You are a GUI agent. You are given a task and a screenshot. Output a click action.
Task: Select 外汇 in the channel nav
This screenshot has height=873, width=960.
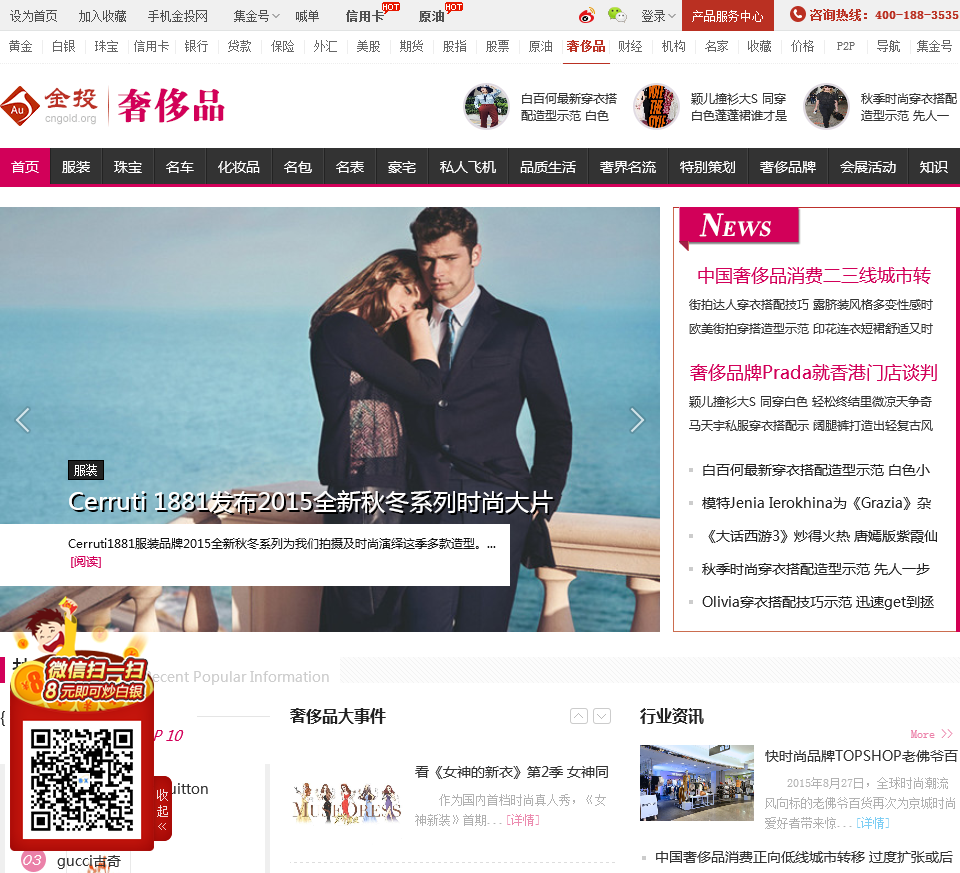325,47
